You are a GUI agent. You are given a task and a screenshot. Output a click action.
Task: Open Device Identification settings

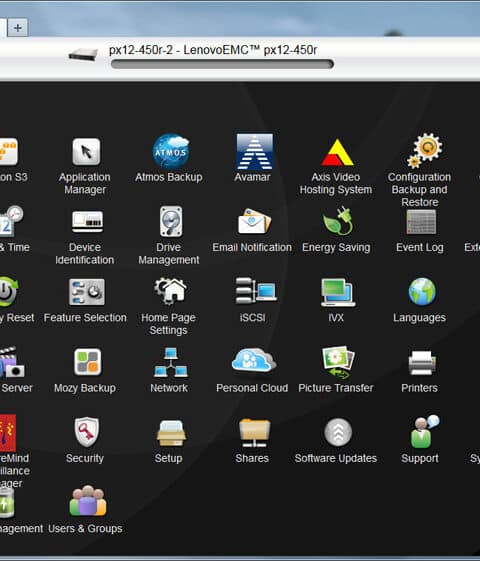point(87,221)
